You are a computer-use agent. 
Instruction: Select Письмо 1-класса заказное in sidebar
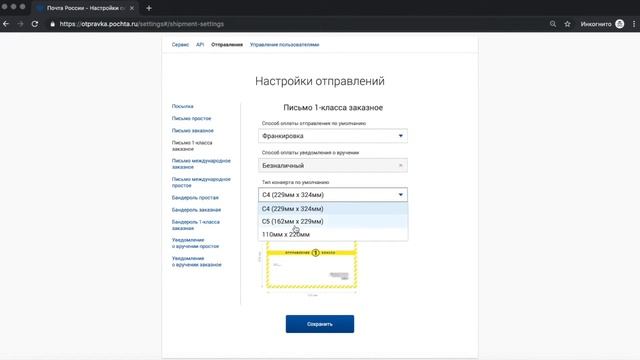click(192, 146)
